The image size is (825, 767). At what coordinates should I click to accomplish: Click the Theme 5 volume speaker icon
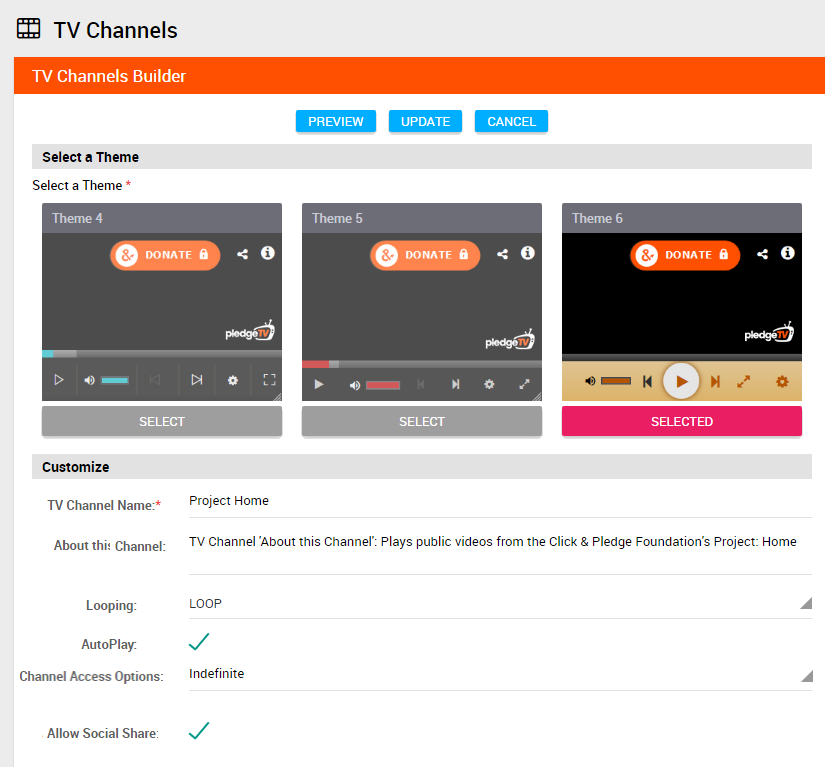(355, 386)
